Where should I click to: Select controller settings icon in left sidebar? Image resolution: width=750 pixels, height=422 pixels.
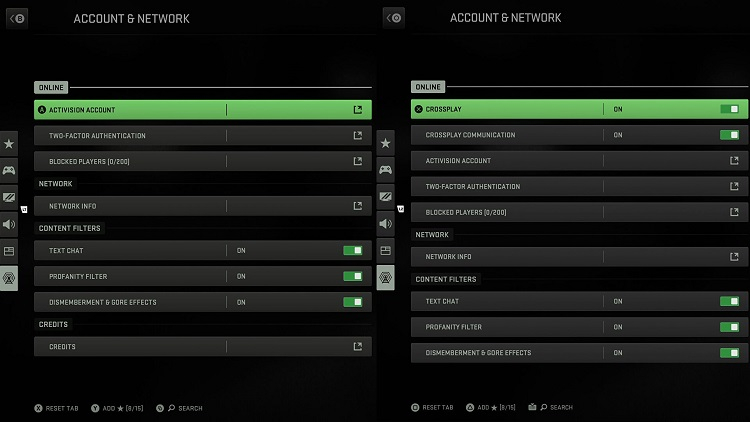click(9, 171)
